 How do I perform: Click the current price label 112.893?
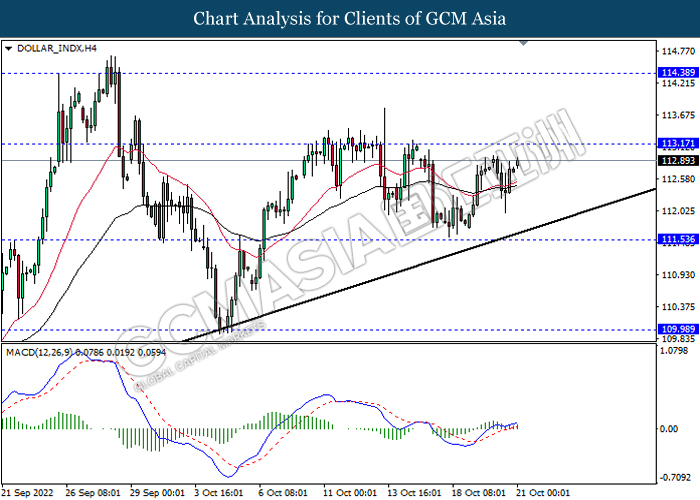[678, 160]
